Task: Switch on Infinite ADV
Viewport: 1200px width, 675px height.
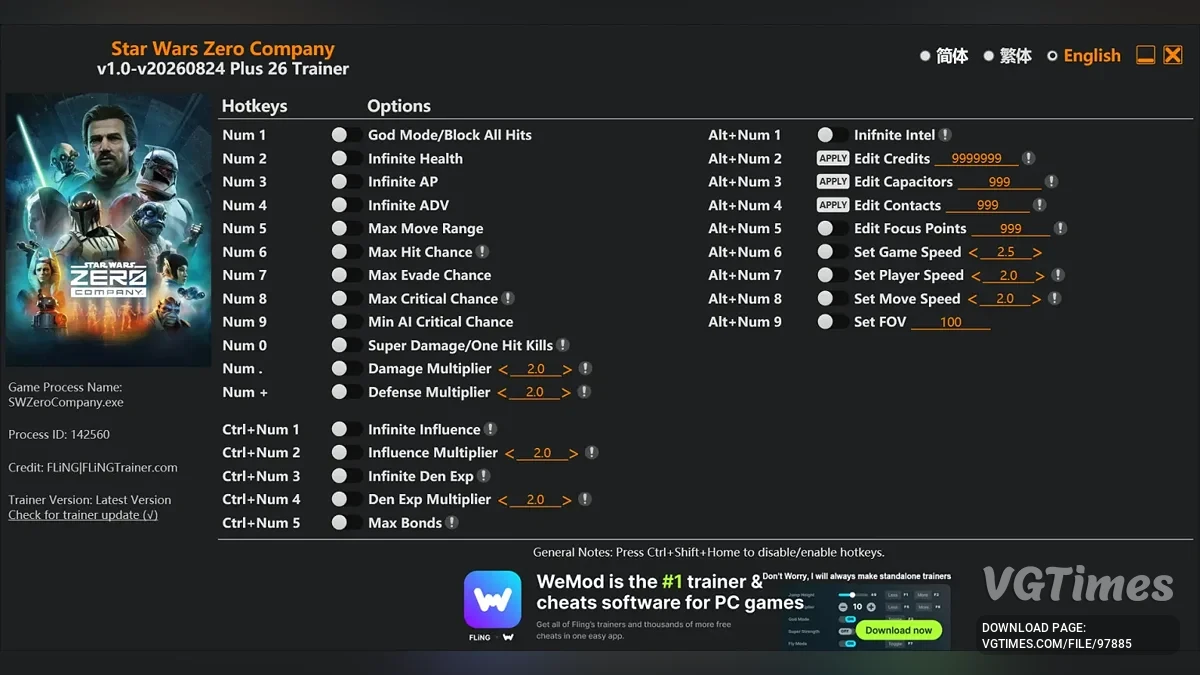Action: pyautogui.click(x=347, y=205)
